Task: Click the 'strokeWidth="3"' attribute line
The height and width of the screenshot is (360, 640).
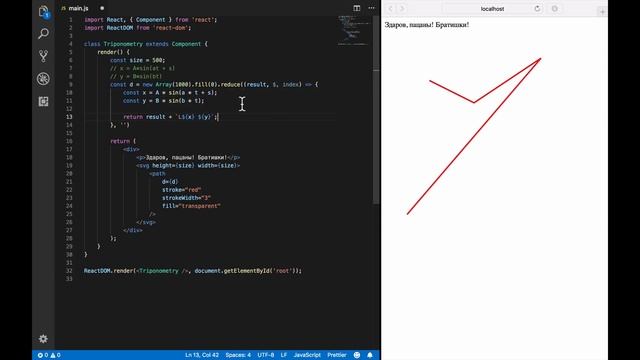Action: (186, 198)
